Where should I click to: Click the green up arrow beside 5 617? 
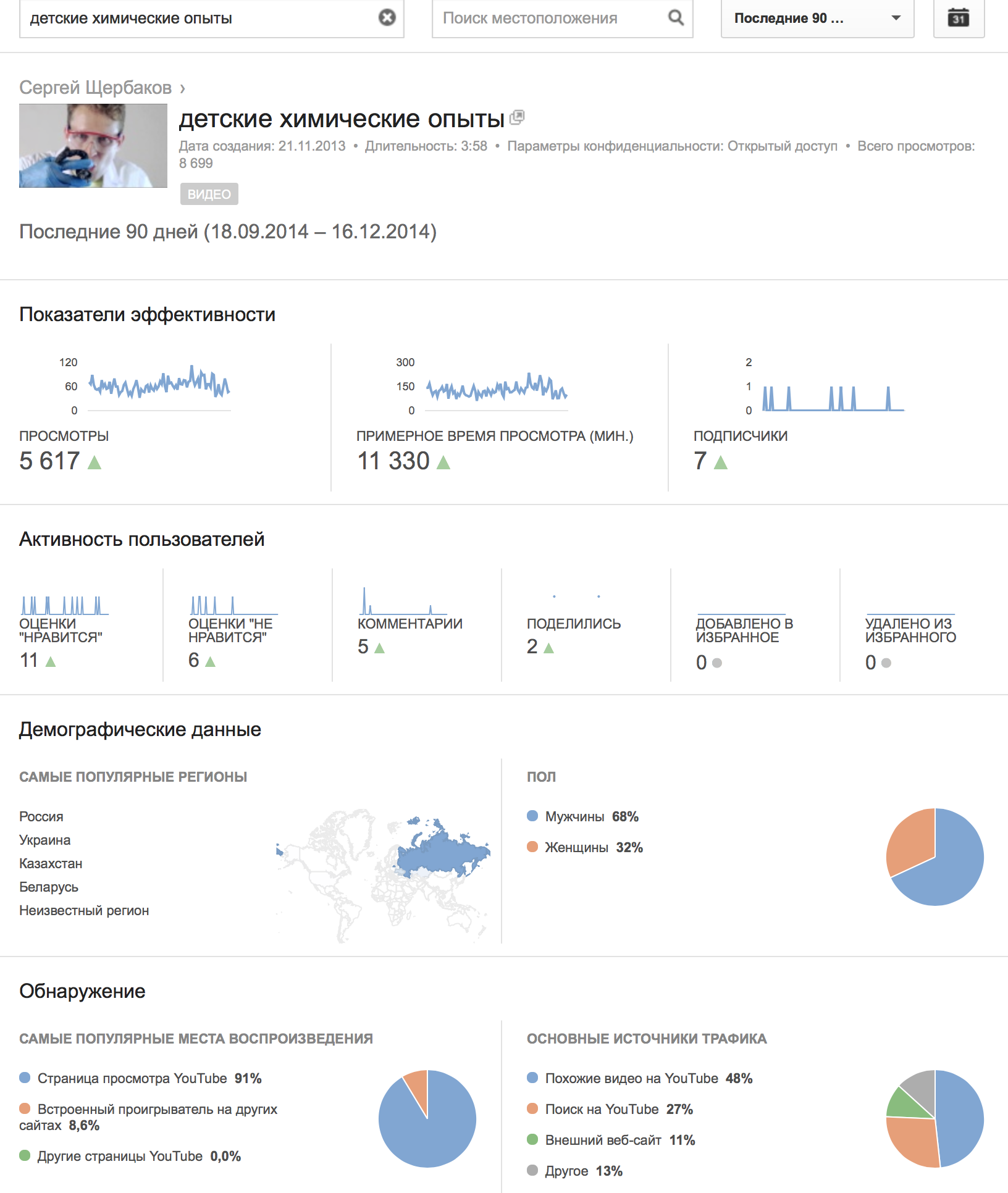[94, 462]
